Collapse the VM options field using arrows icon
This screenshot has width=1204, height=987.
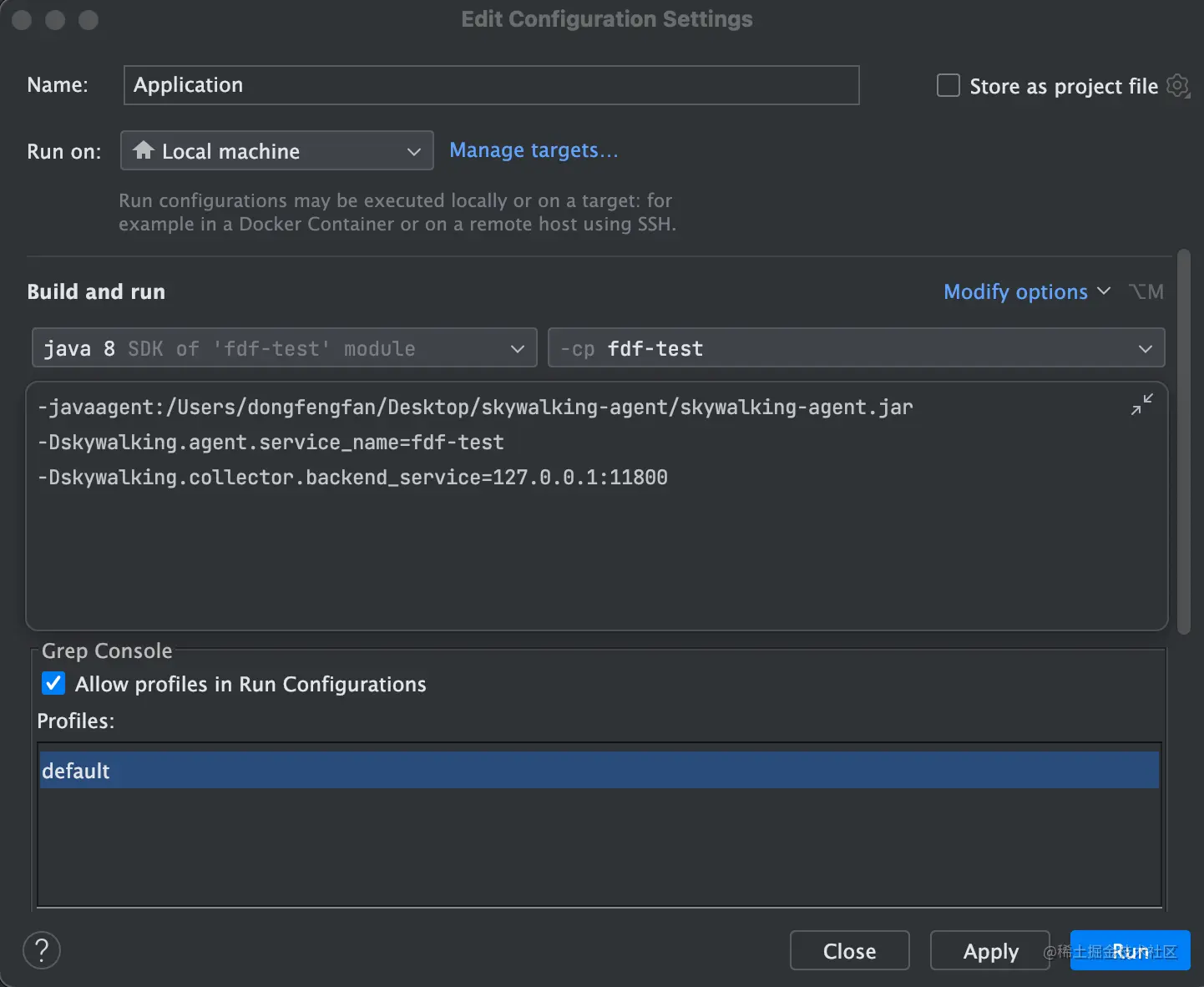click(x=1141, y=405)
